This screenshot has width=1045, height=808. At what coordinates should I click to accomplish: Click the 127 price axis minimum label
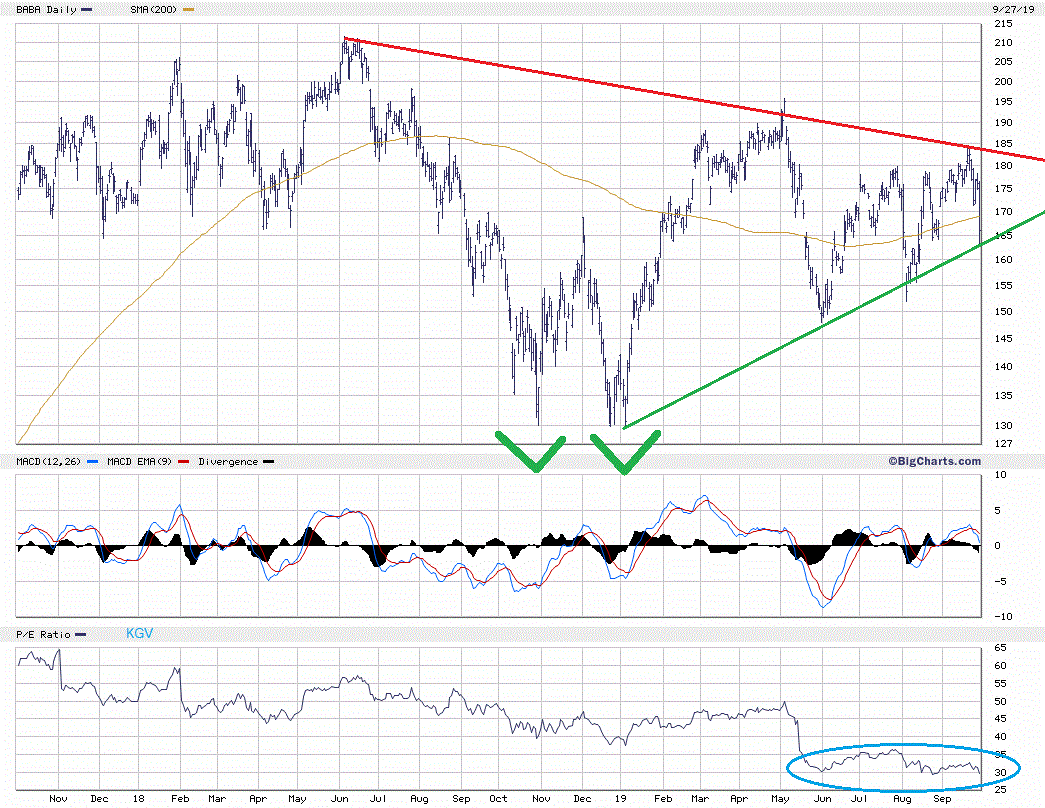(1003, 443)
